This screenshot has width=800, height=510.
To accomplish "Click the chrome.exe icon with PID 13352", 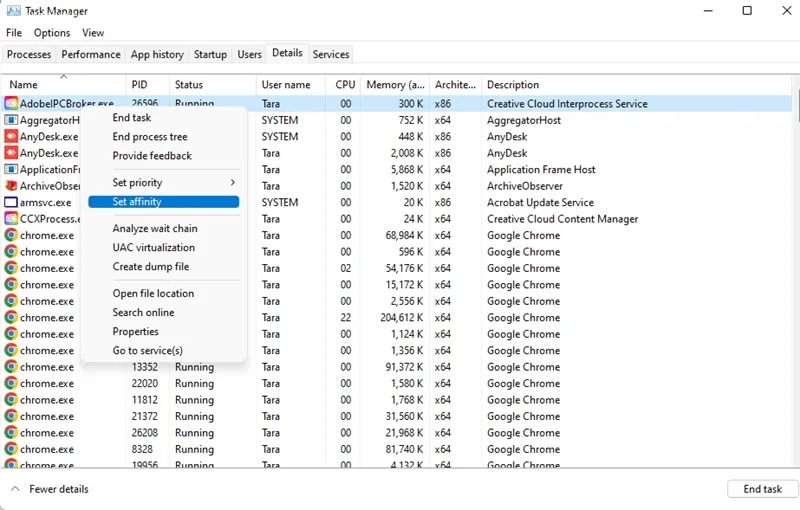I will pyautogui.click(x=11, y=367).
